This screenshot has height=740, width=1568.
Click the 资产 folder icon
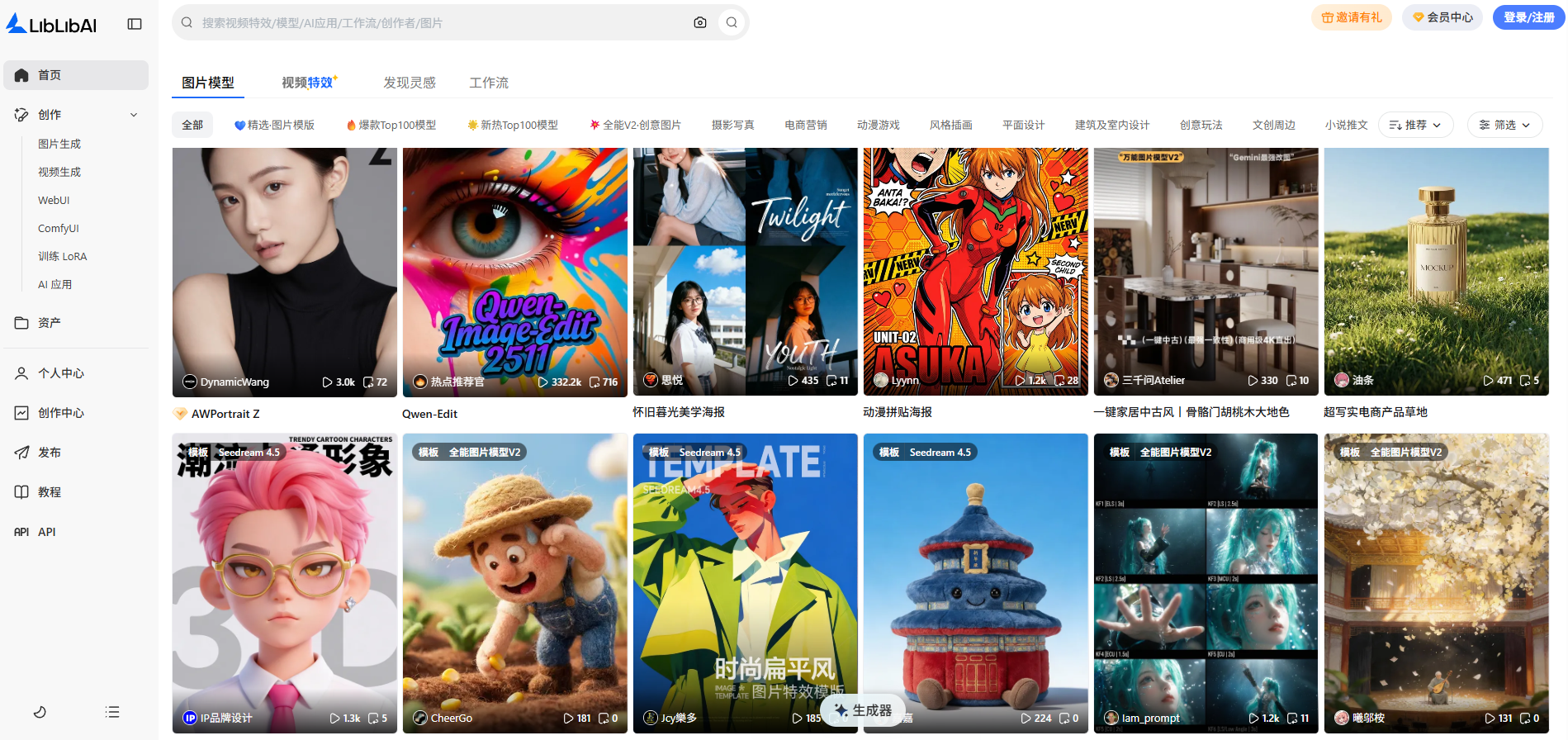(21, 323)
